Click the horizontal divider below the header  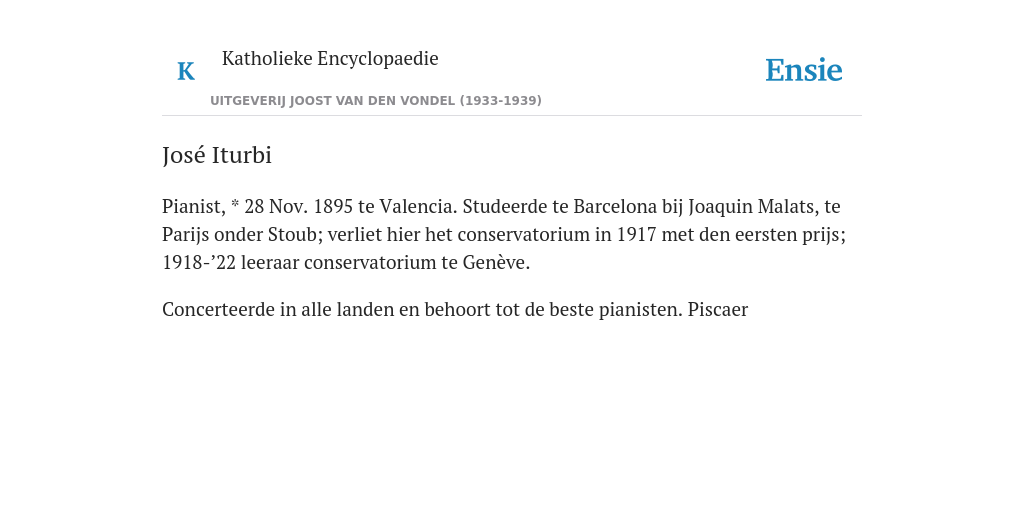[x=512, y=116]
